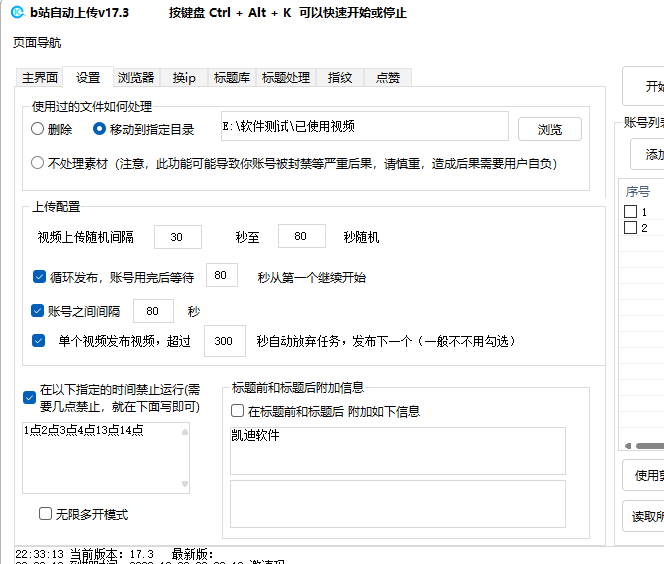Switch to the 主界面 tab

[x=40, y=77]
